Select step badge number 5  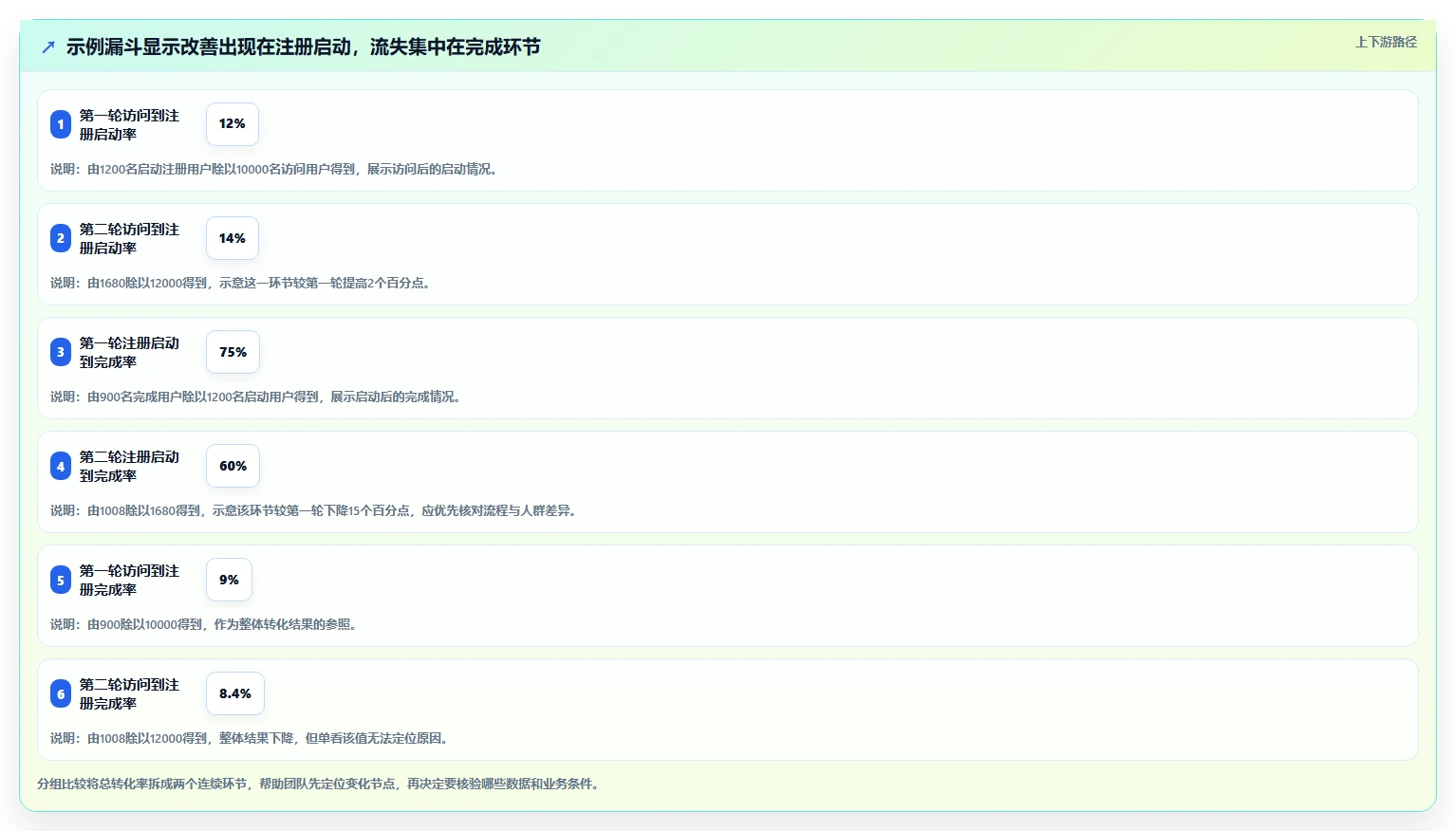point(61,580)
